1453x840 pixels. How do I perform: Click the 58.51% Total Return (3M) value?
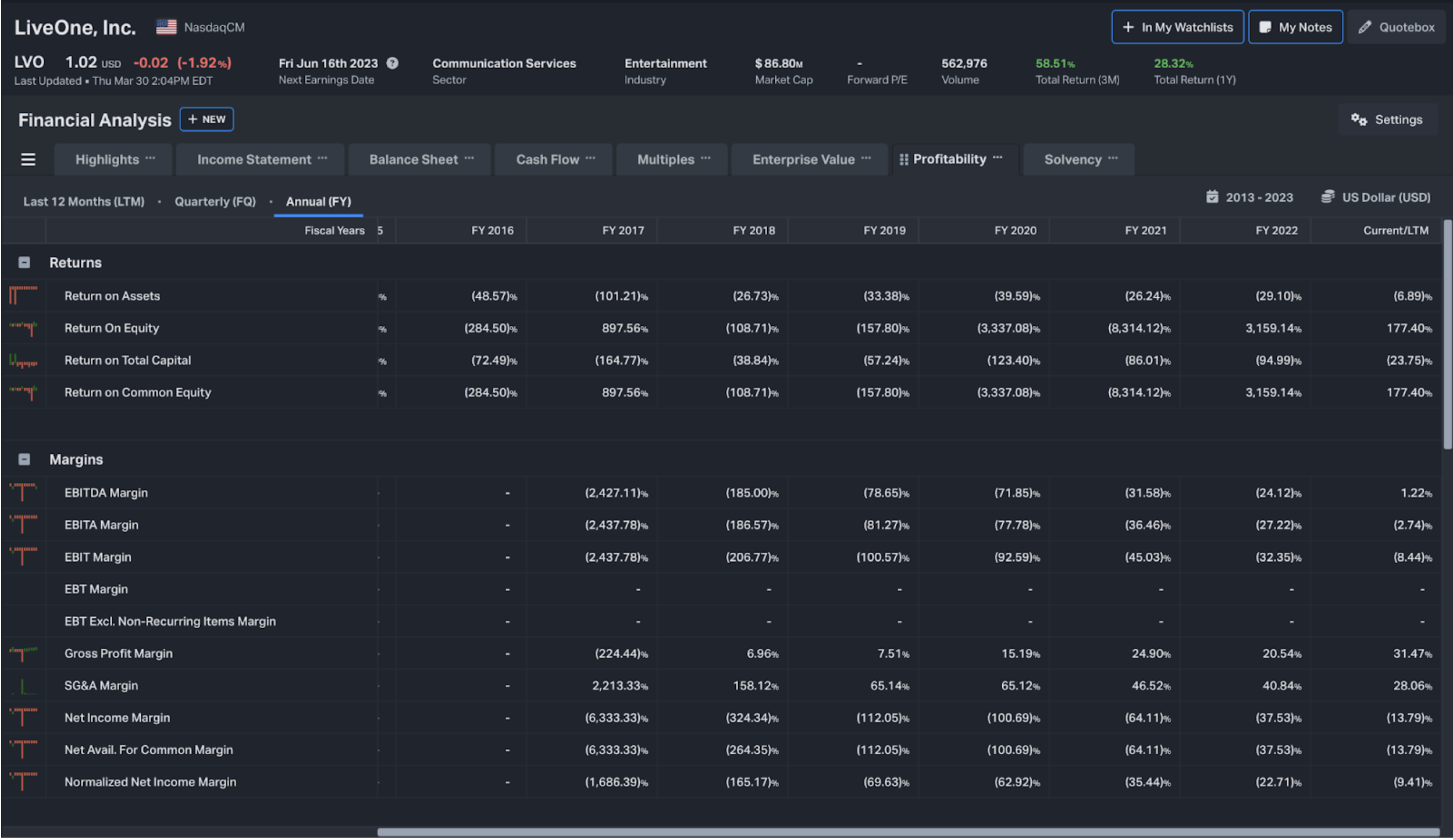point(1055,63)
